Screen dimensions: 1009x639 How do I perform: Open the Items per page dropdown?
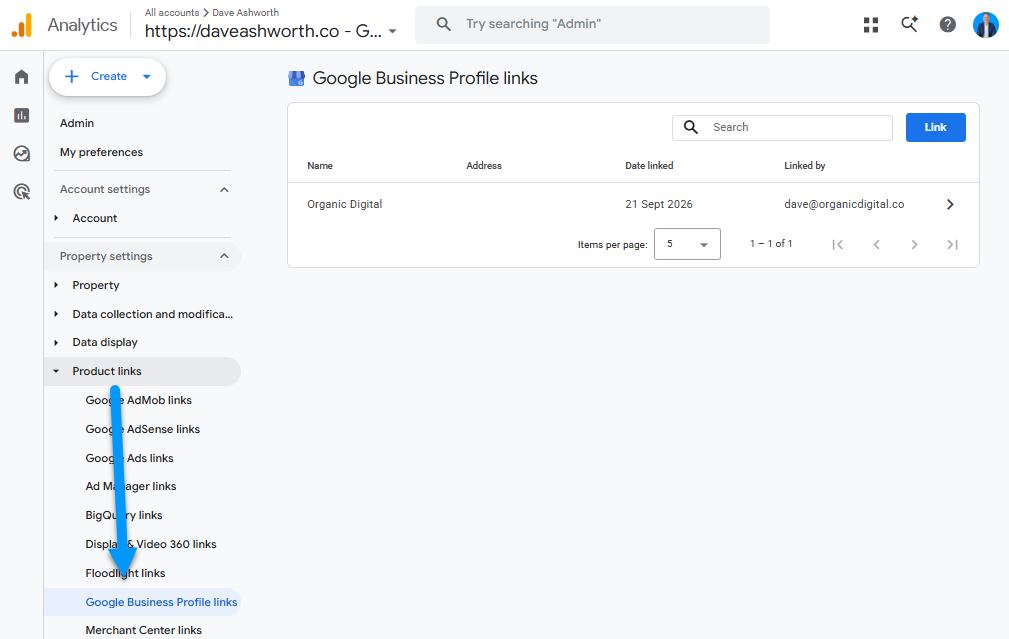(x=687, y=244)
